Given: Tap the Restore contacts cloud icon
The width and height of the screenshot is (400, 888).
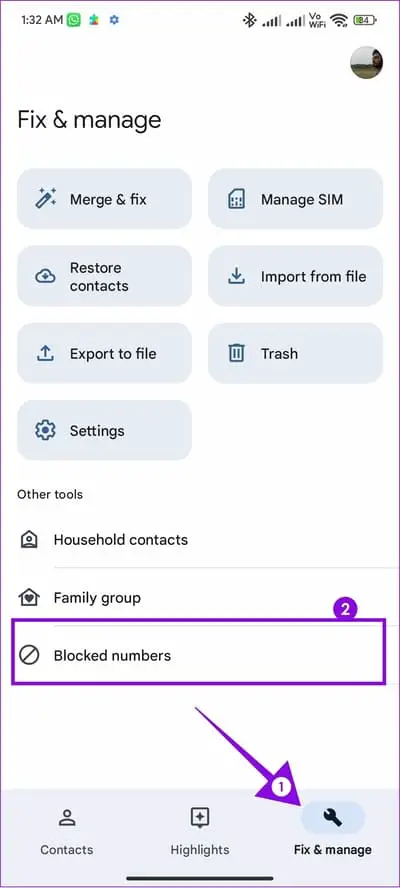Looking at the screenshot, I should 45,276.
